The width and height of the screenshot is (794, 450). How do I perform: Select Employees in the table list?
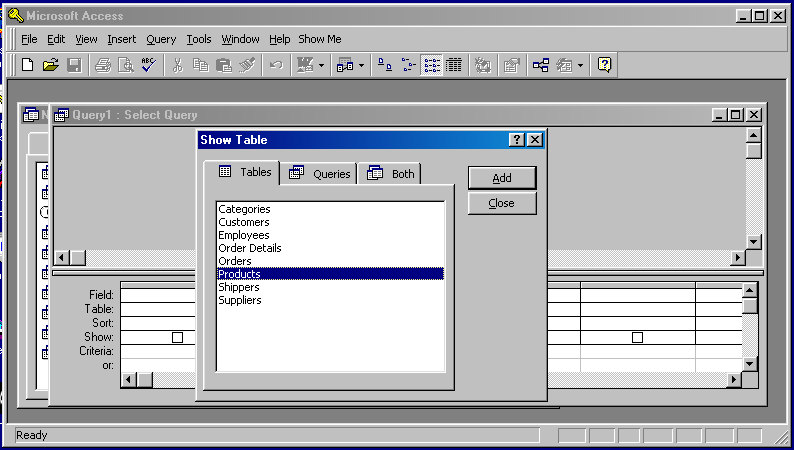pos(244,235)
